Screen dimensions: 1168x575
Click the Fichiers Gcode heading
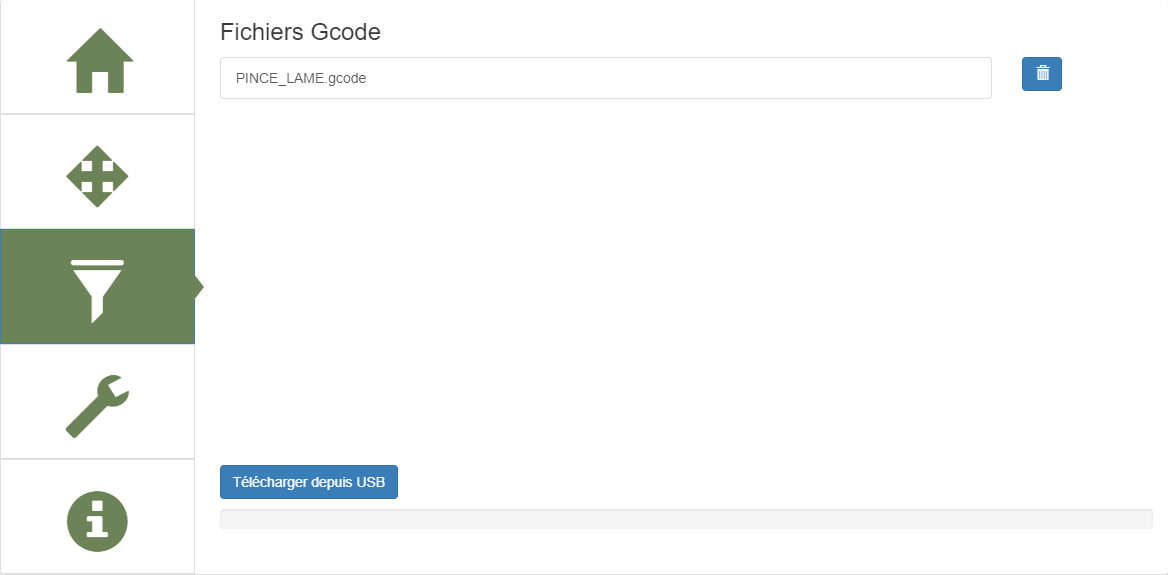pyautogui.click(x=300, y=32)
